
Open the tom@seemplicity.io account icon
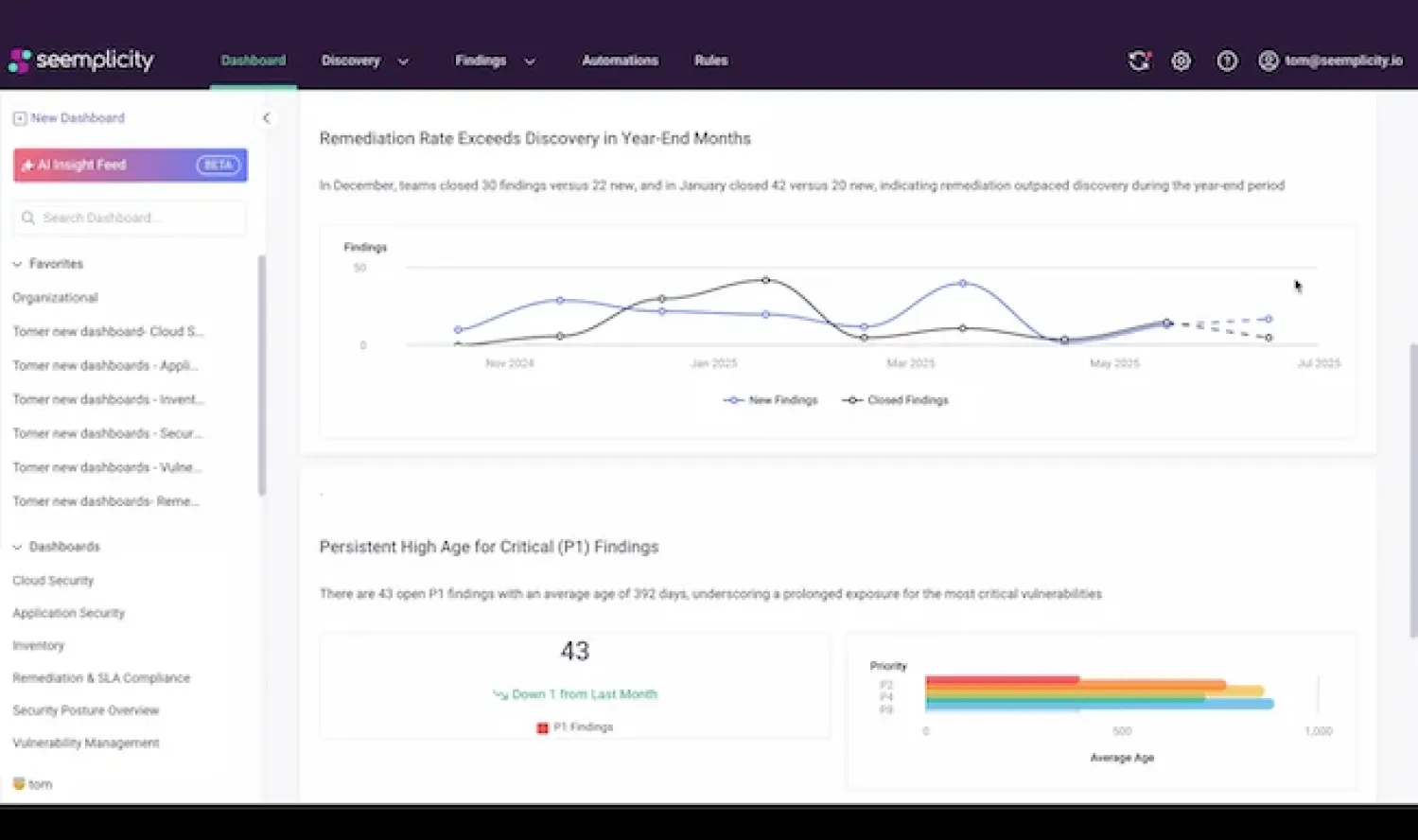pyautogui.click(x=1269, y=61)
